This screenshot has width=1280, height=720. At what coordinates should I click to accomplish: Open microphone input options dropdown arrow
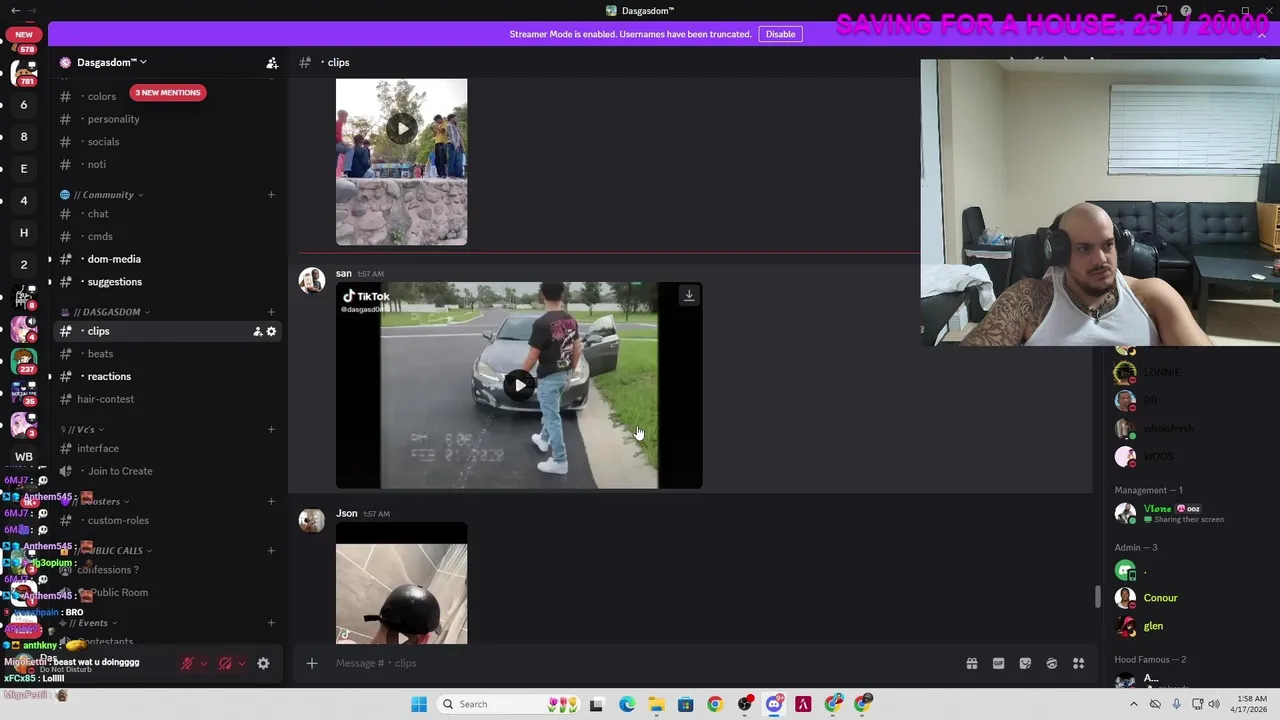pos(203,663)
